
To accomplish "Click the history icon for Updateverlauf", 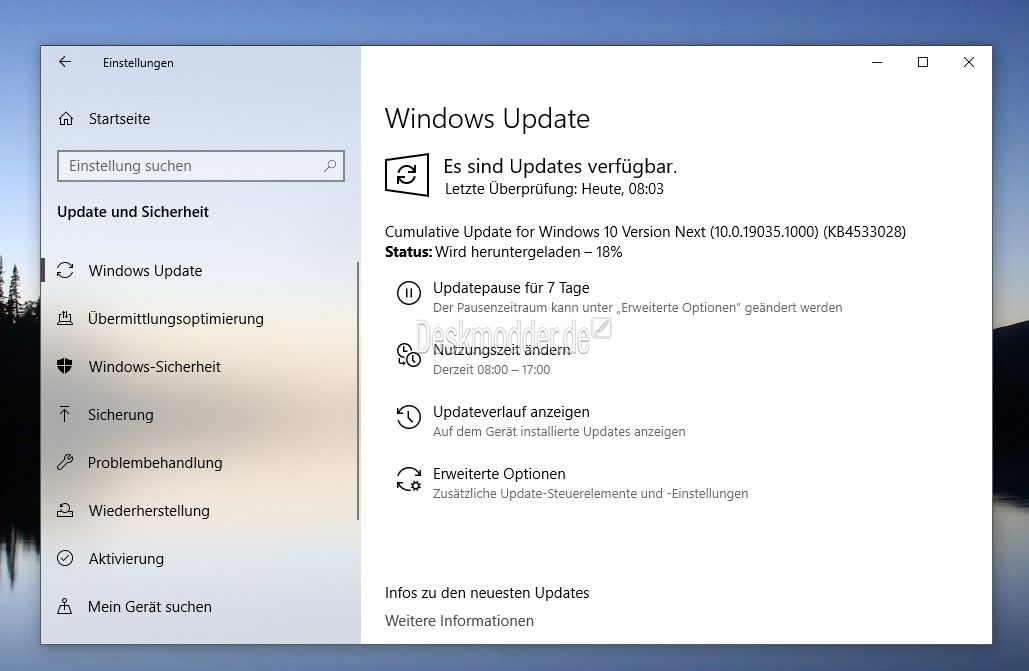I will 409,417.
